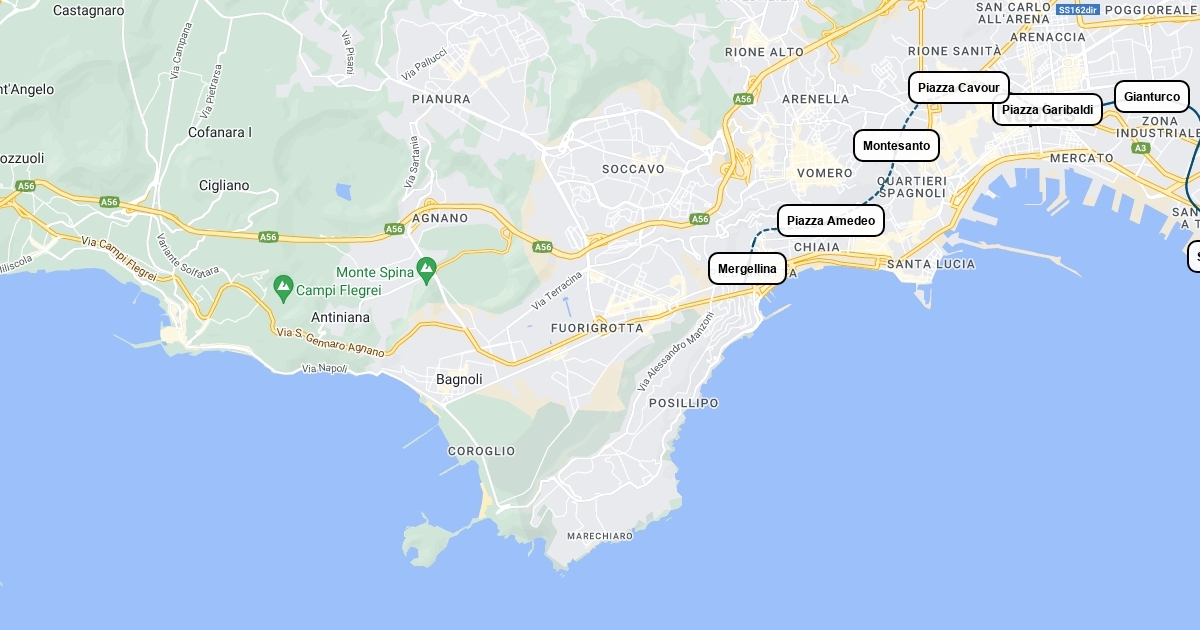Select the Gianturco station label
Screen dimensions: 1200x630
1152,96
